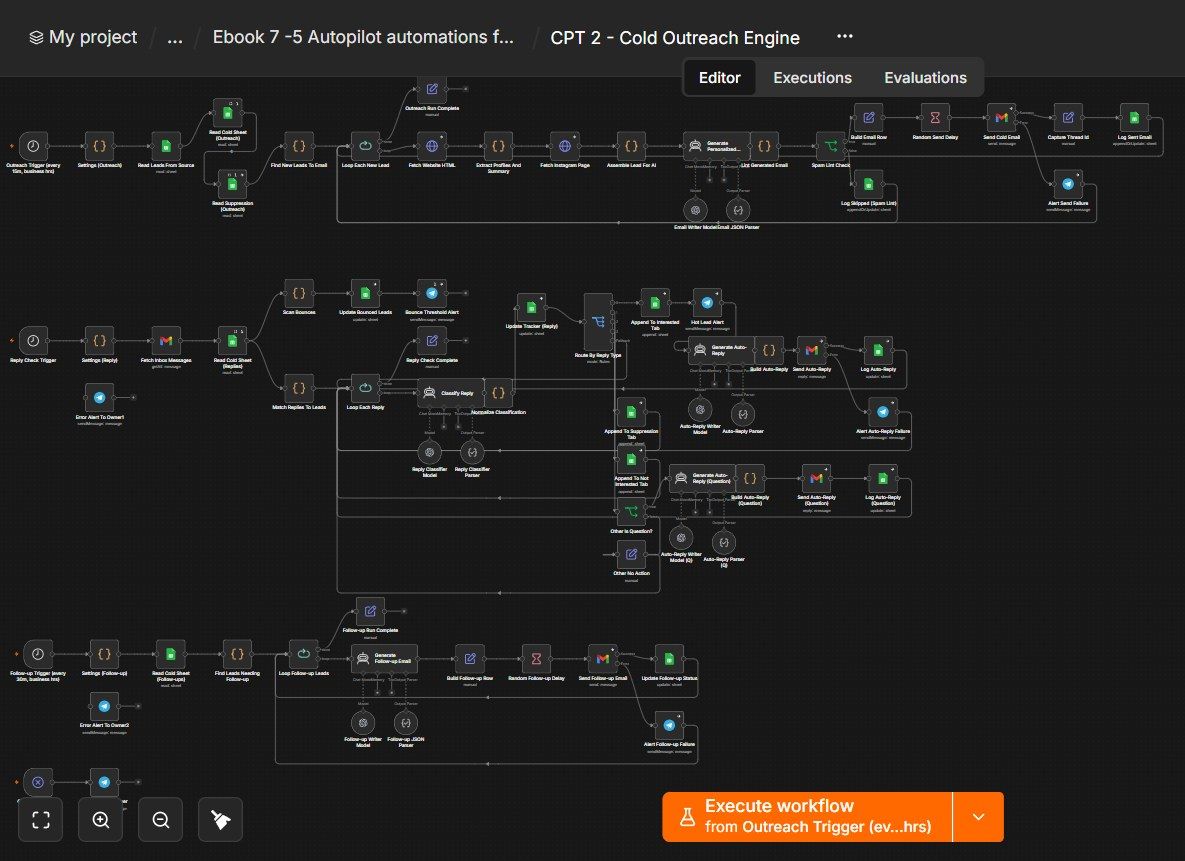Select the Other Is Question? if-node
The width and height of the screenshot is (1185, 861).
pos(631,512)
